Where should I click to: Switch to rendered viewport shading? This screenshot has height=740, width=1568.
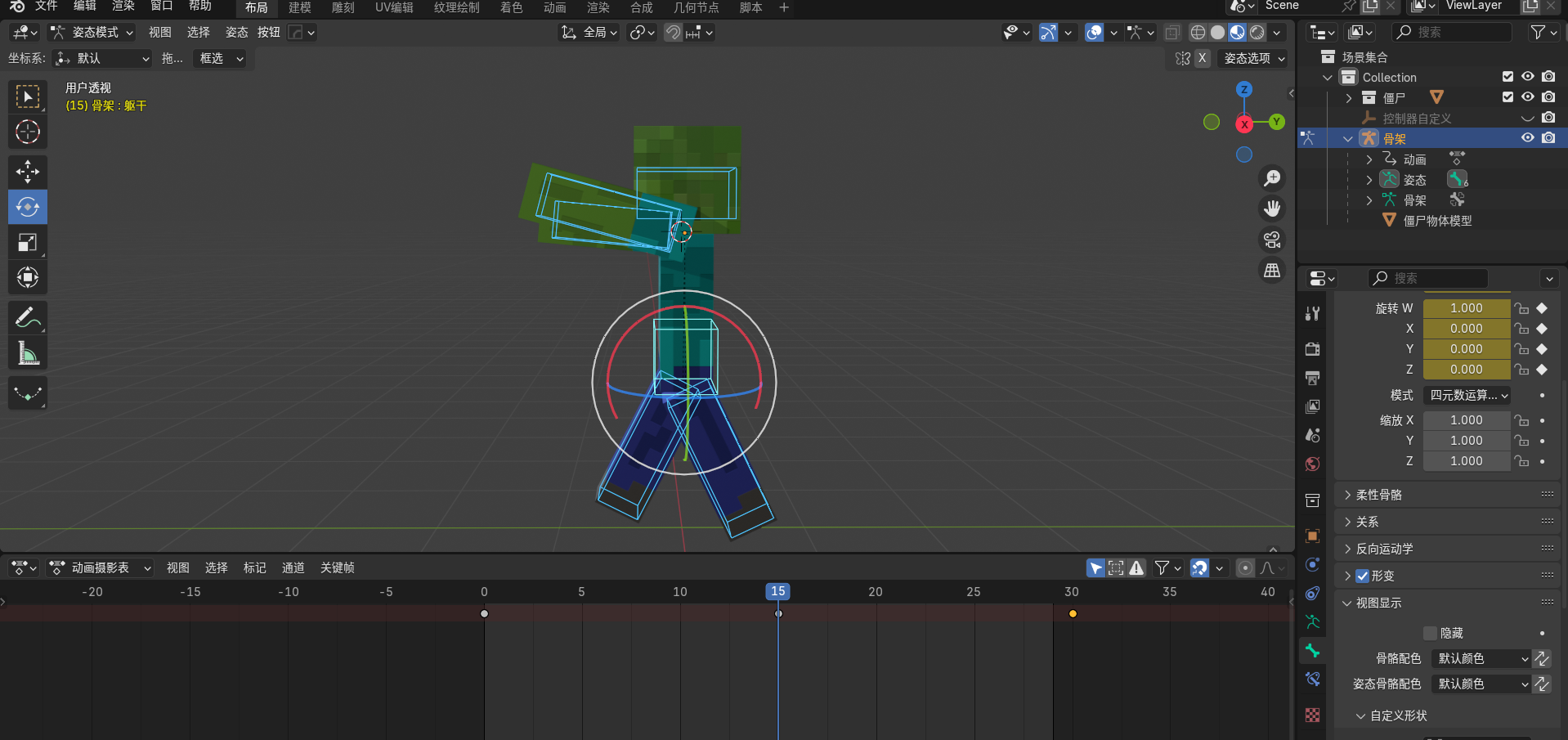tap(1257, 33)
